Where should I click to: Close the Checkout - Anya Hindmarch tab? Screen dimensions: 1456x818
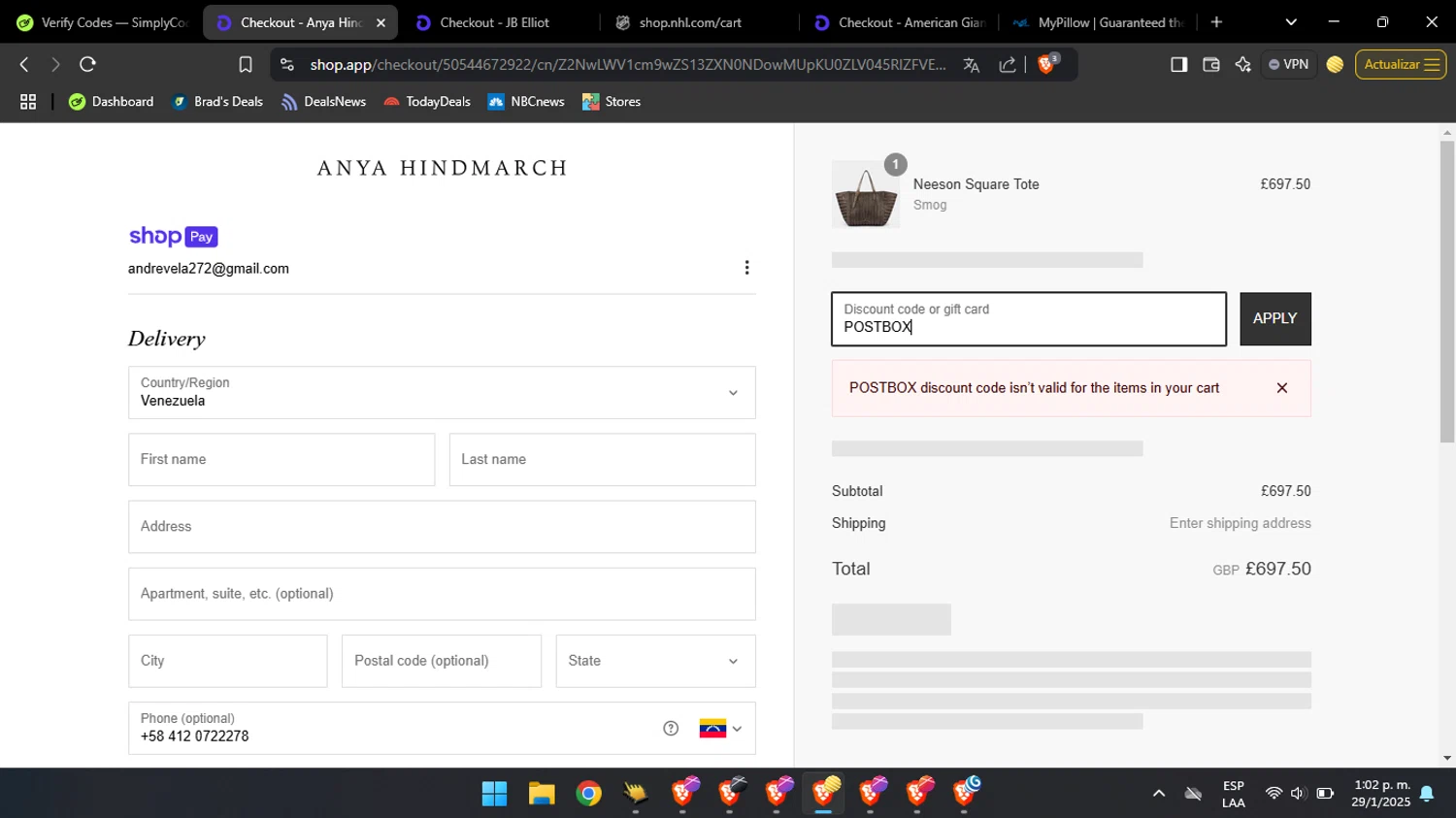click(x=381, y=22)
